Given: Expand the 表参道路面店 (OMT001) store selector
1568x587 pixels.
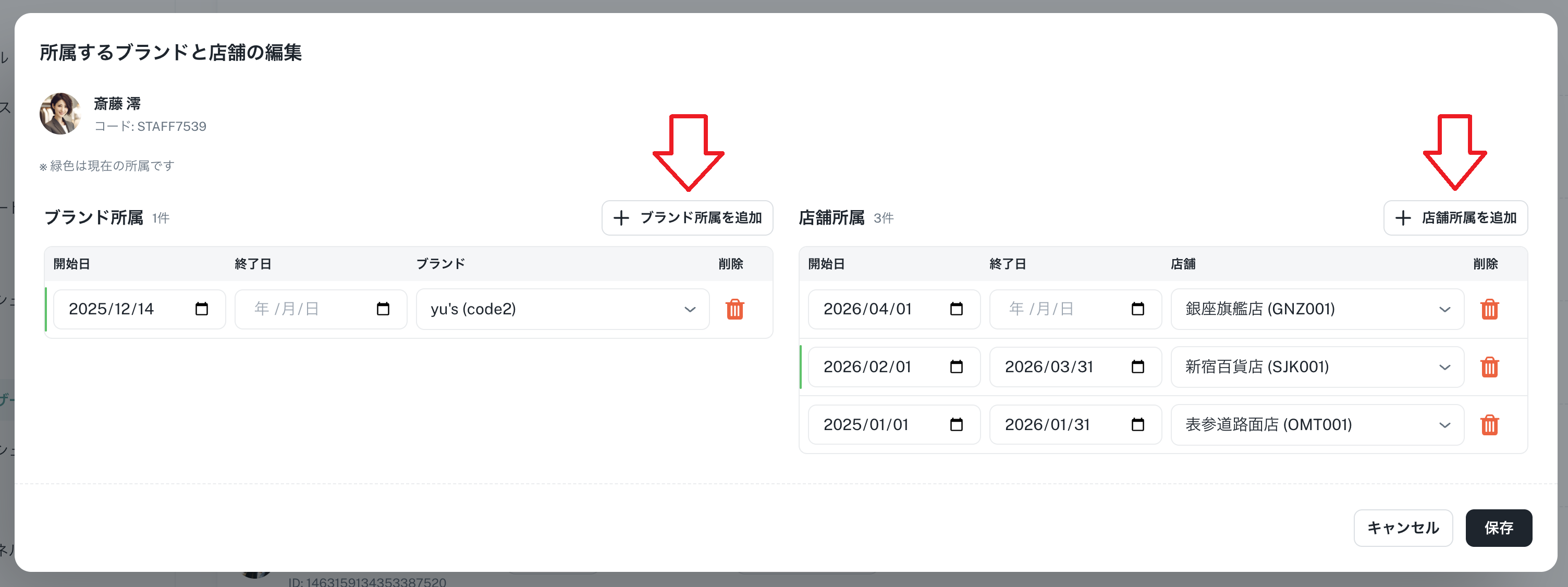Looking at the screenshot, I should tap(1317, 425).
